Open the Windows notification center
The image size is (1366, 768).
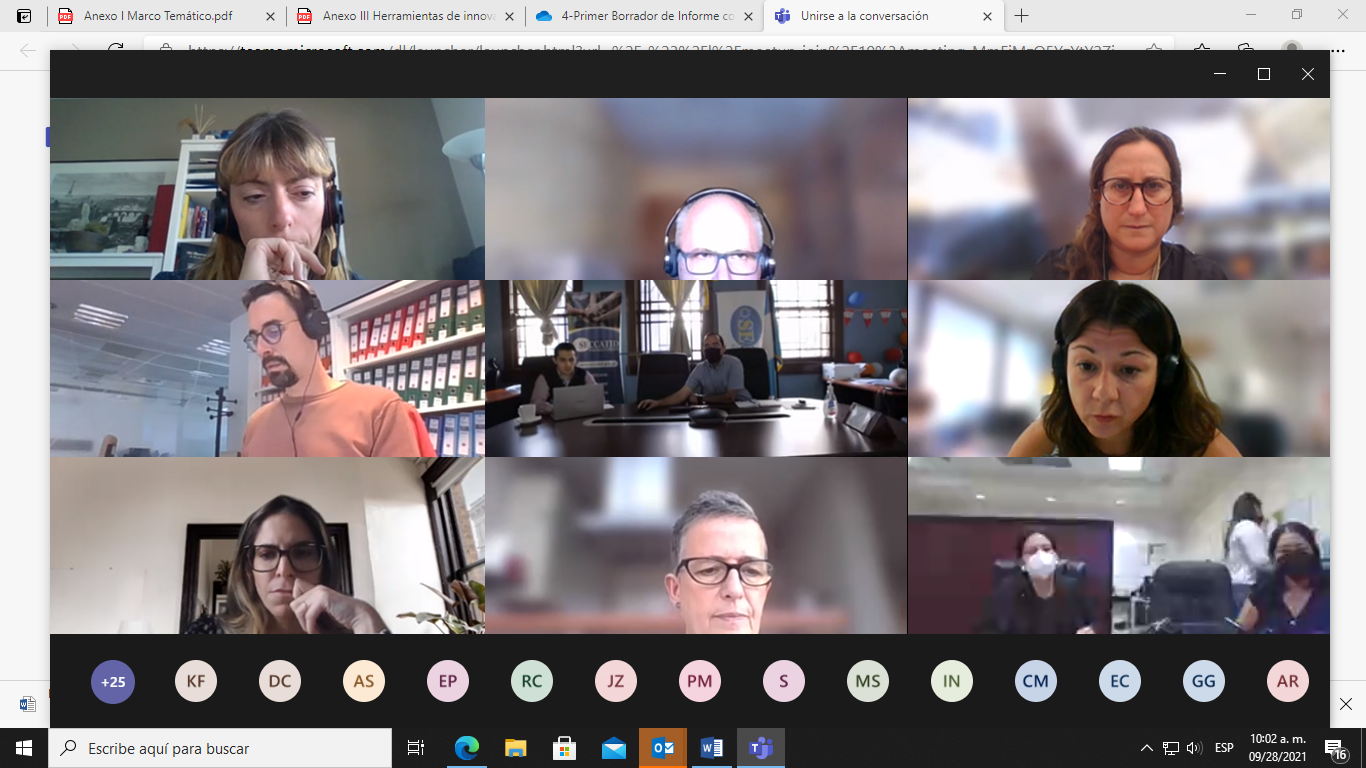coord(1335,748)
